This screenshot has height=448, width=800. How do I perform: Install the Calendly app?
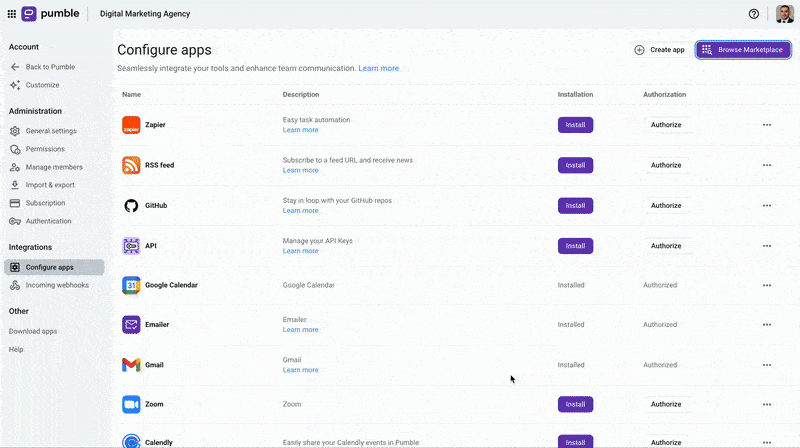575,441
